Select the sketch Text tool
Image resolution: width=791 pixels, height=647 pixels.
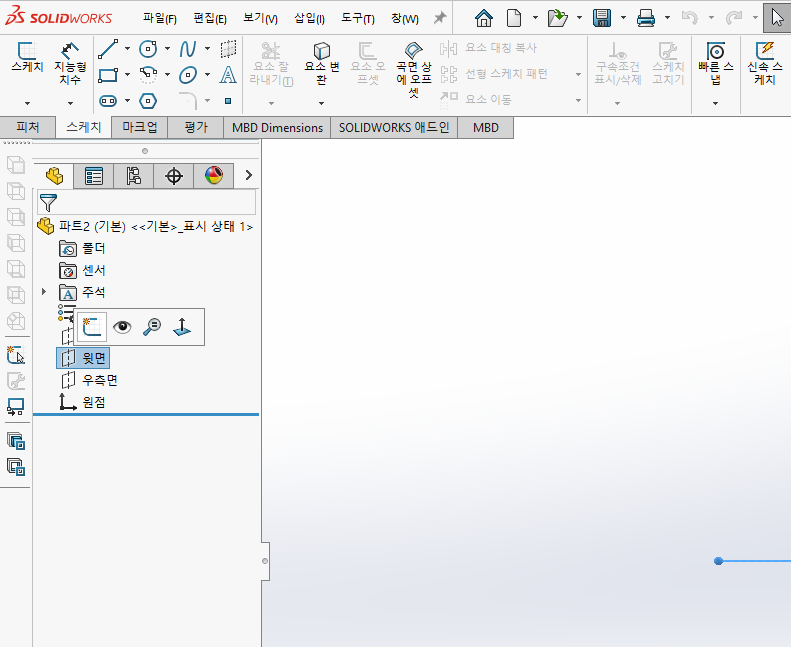pos(228,75)
